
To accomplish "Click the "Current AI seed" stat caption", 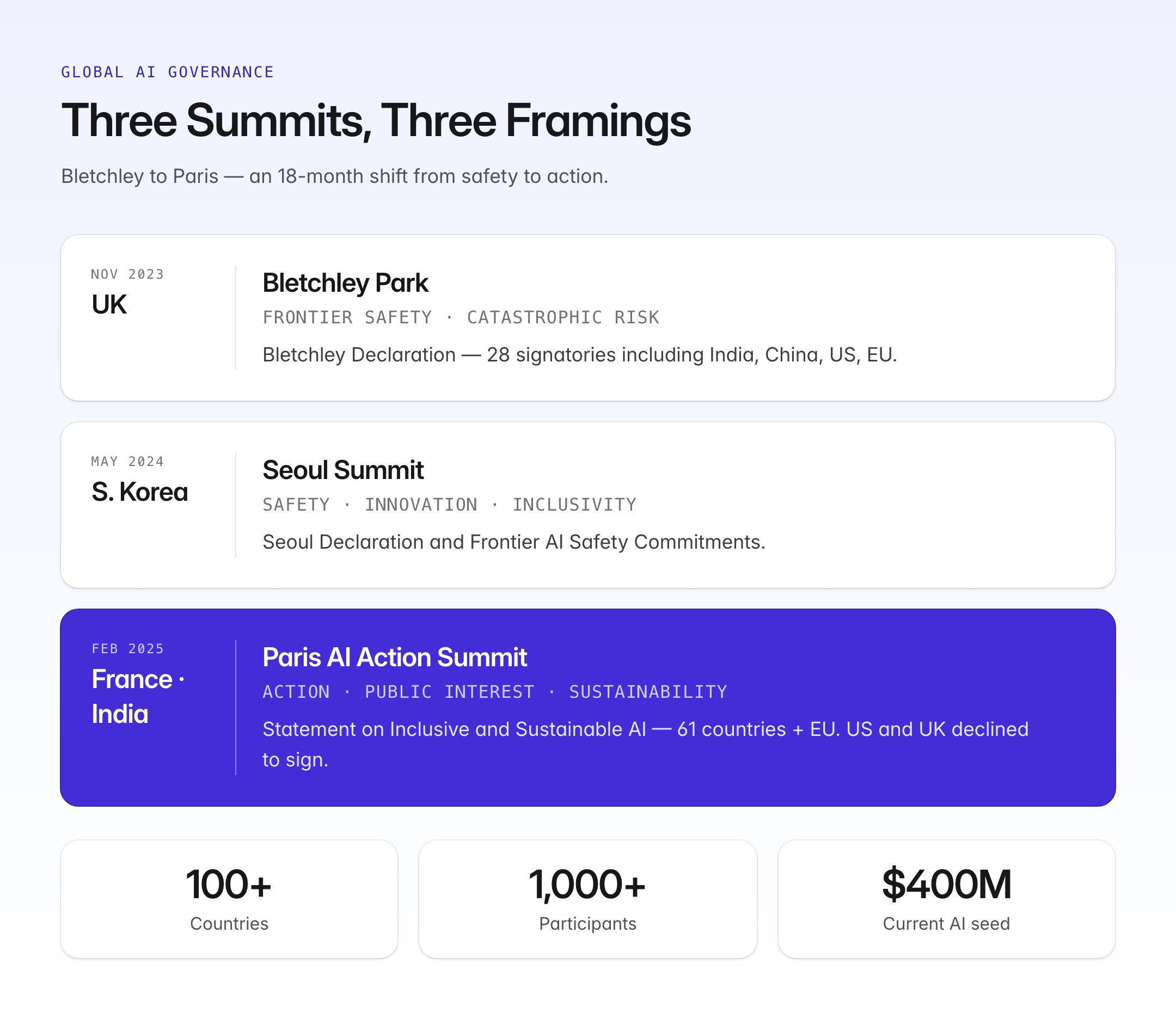I will tap(946, 923).
